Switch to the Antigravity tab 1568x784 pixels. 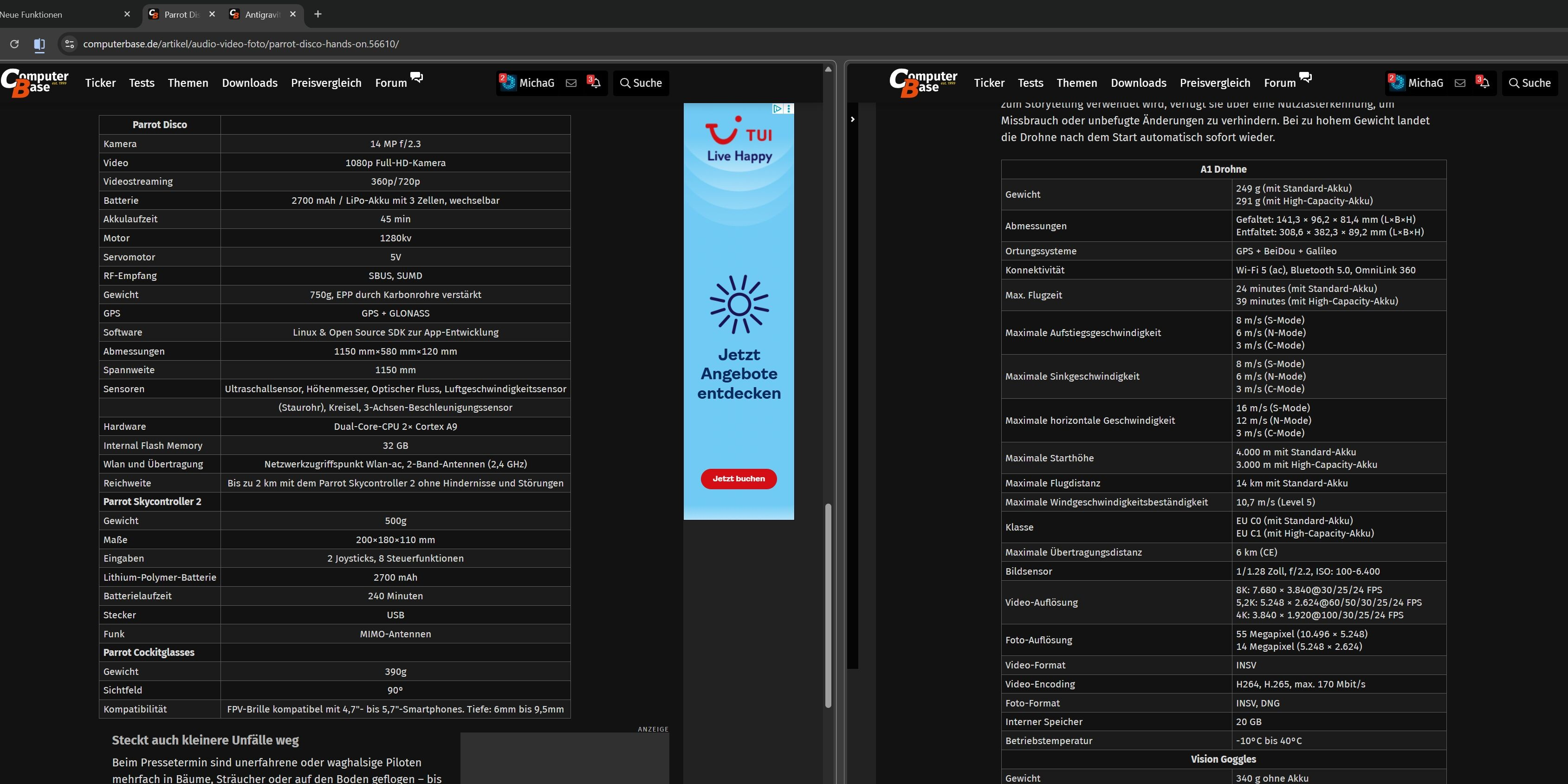tap(262, 14)
